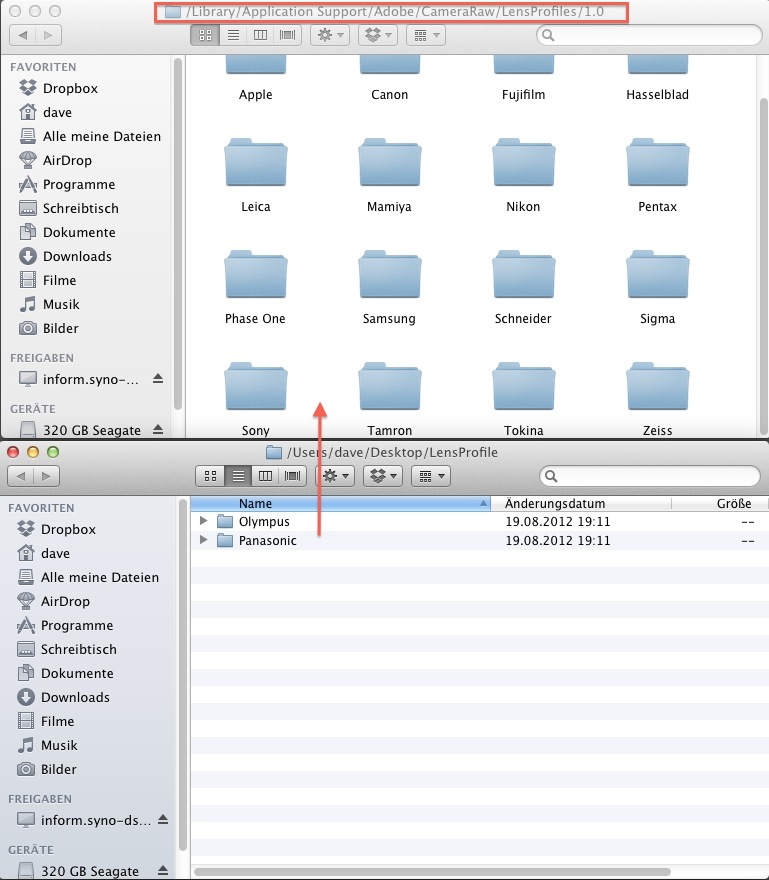The height and width of the screenshot is (880, 769).
Task: Open the Sigma folder
Action: coord(657,275)
